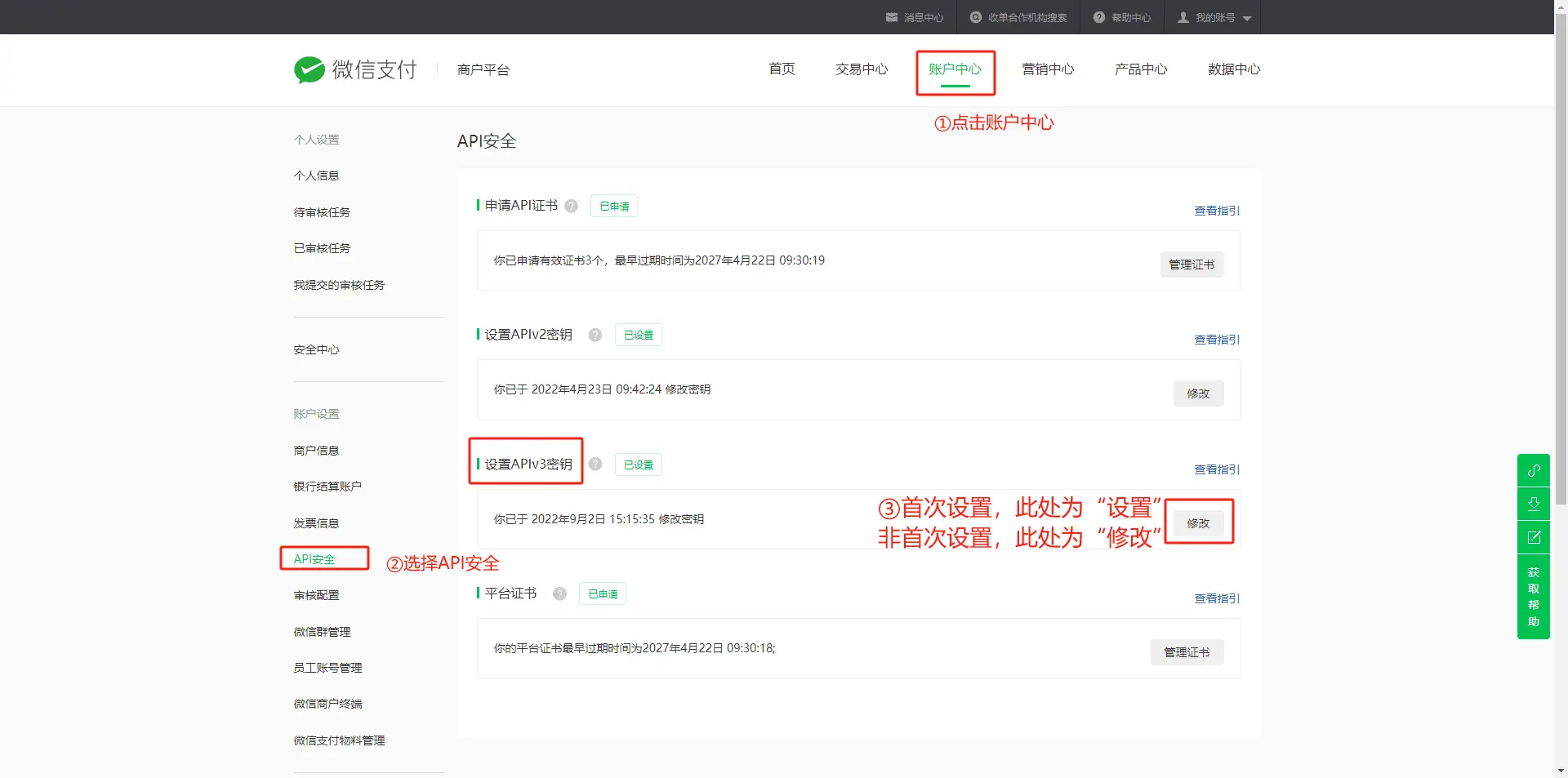Go to the 交易中心 tab
Image resolution: width=1568 pixels, height=778 pixels.
(862, 69)
